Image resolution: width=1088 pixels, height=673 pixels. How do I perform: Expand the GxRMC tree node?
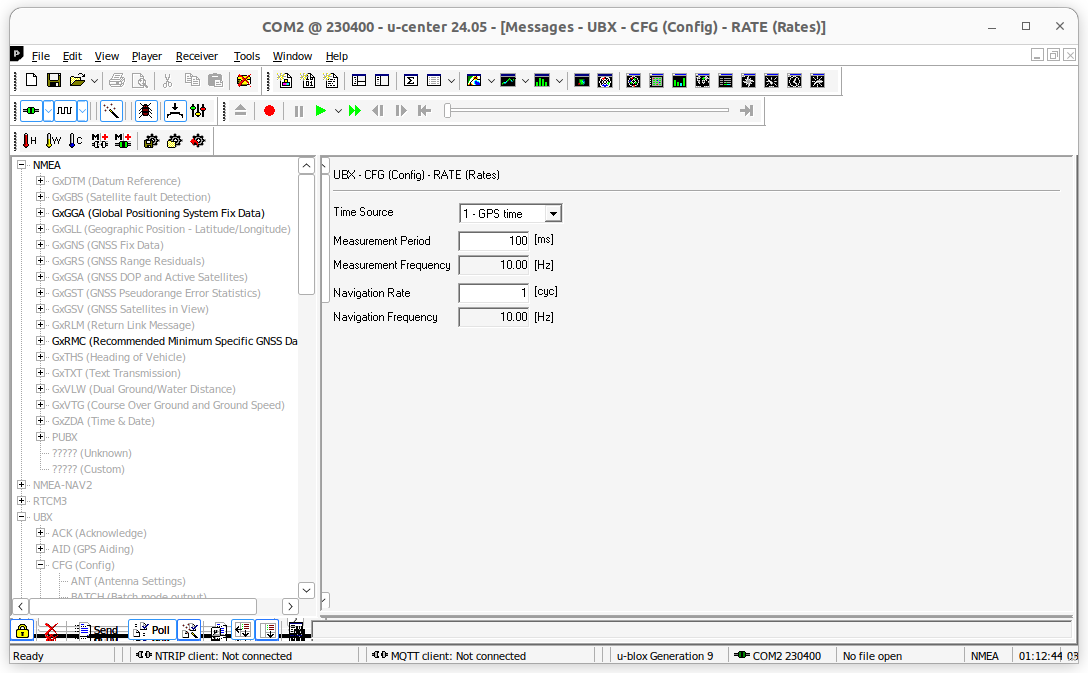(40, 341)
